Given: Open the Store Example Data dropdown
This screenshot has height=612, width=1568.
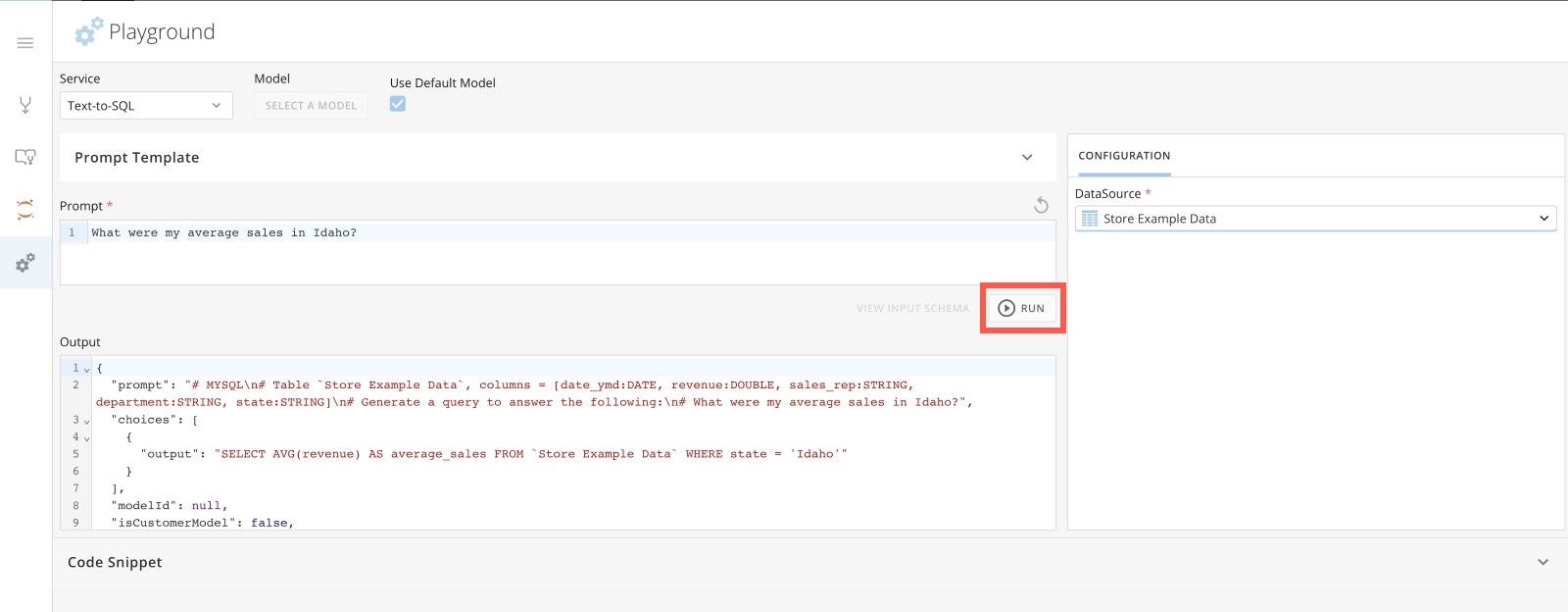Looking at the screenshot, I should pos(1315,219).
